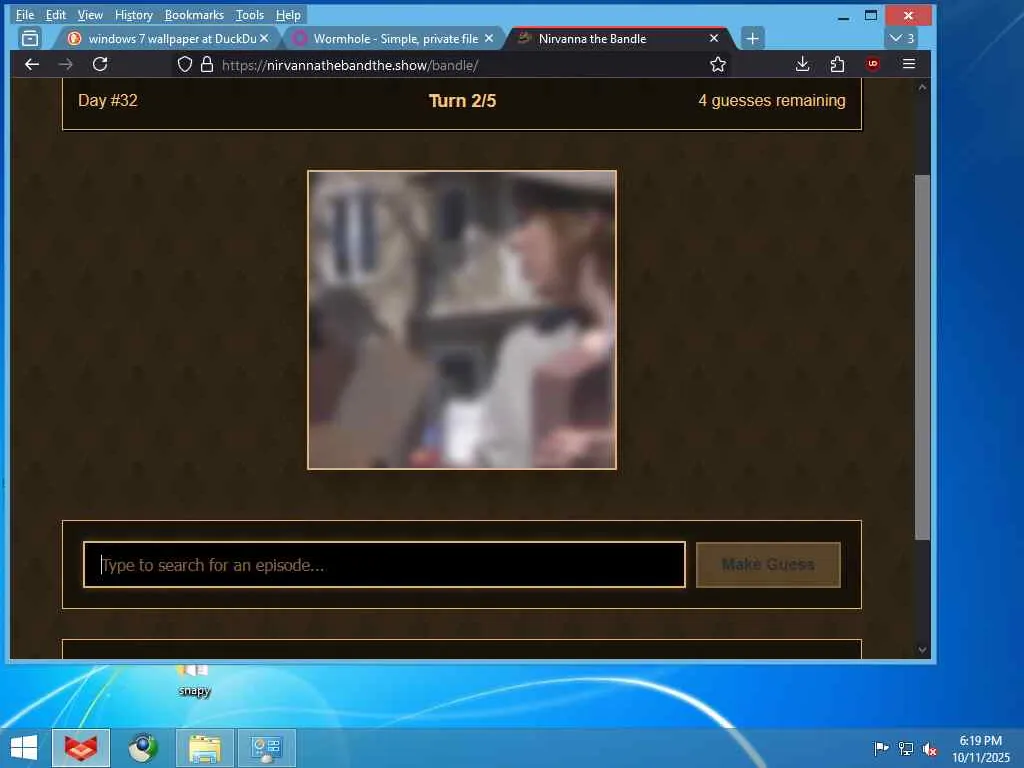Open File Explorer from the taskbar
Image resolution: width=1024 pixels, height=768 pixels.
(x=205, y=748)
